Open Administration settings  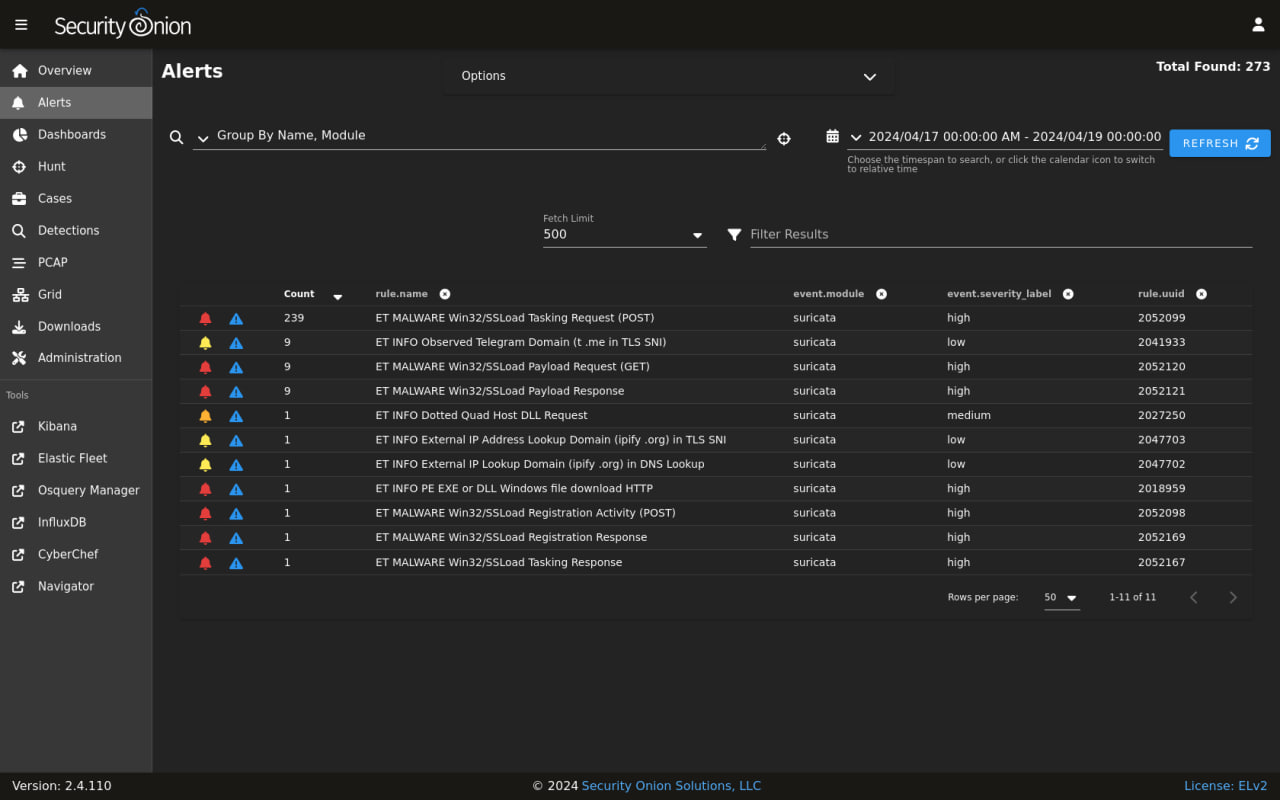coord(76,358)
